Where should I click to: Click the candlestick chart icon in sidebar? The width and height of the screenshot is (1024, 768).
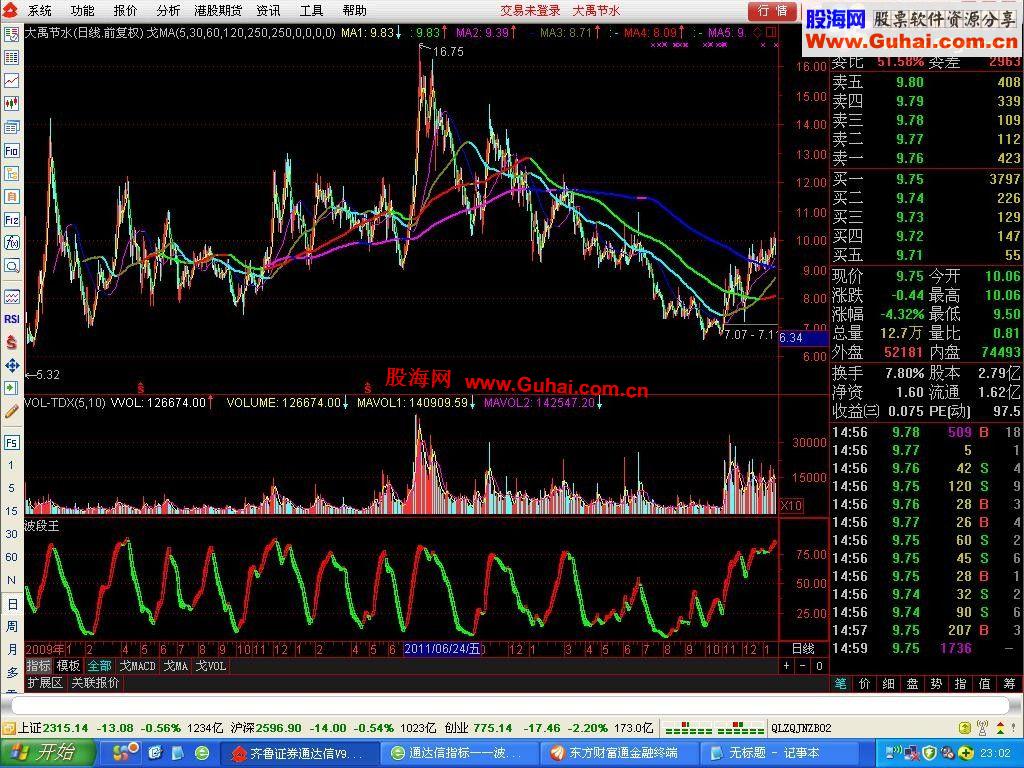[x=11, y=103]
